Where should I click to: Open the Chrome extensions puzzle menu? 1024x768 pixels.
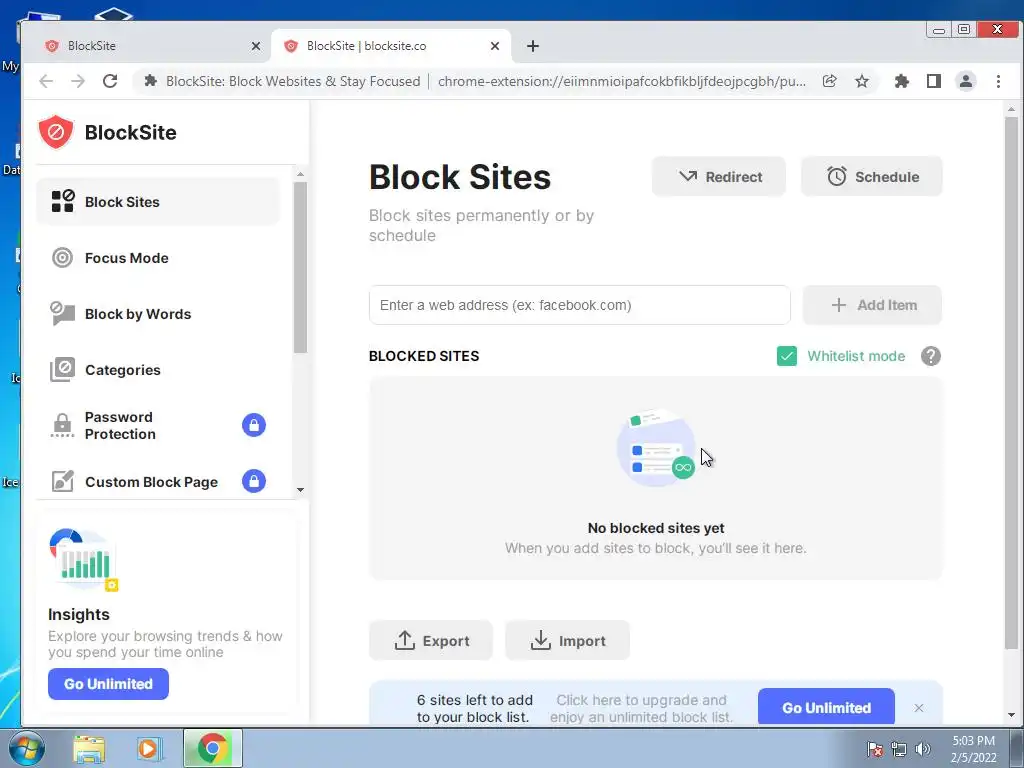tap(901, 81)
